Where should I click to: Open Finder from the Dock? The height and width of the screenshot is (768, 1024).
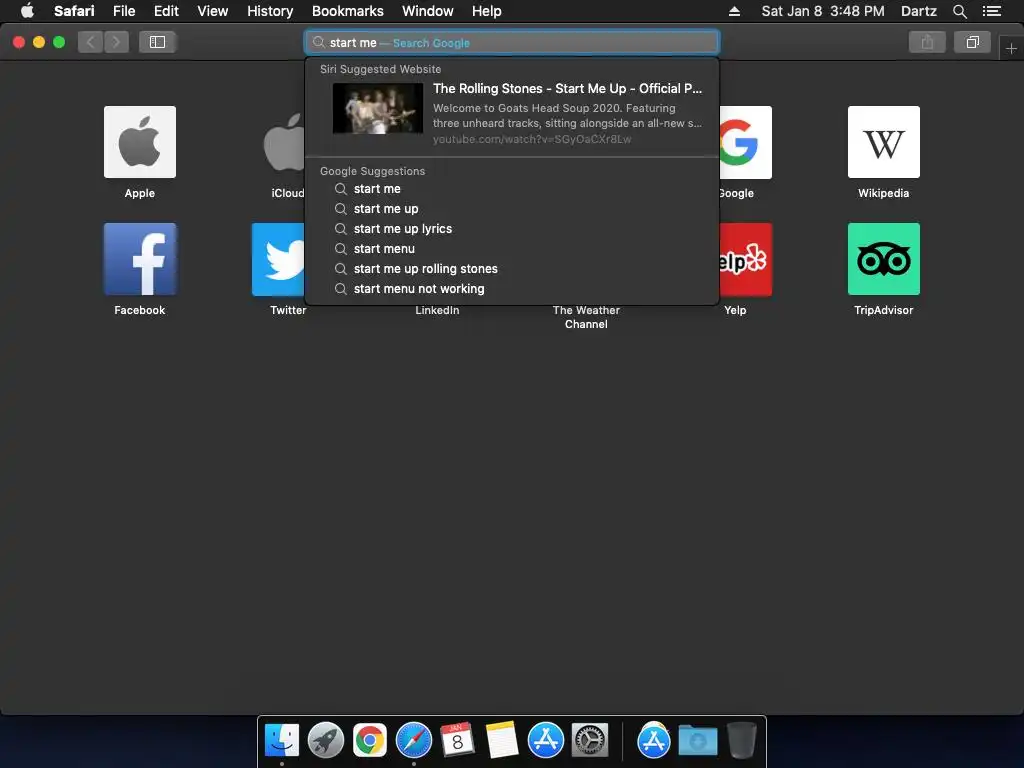point(281,740)
